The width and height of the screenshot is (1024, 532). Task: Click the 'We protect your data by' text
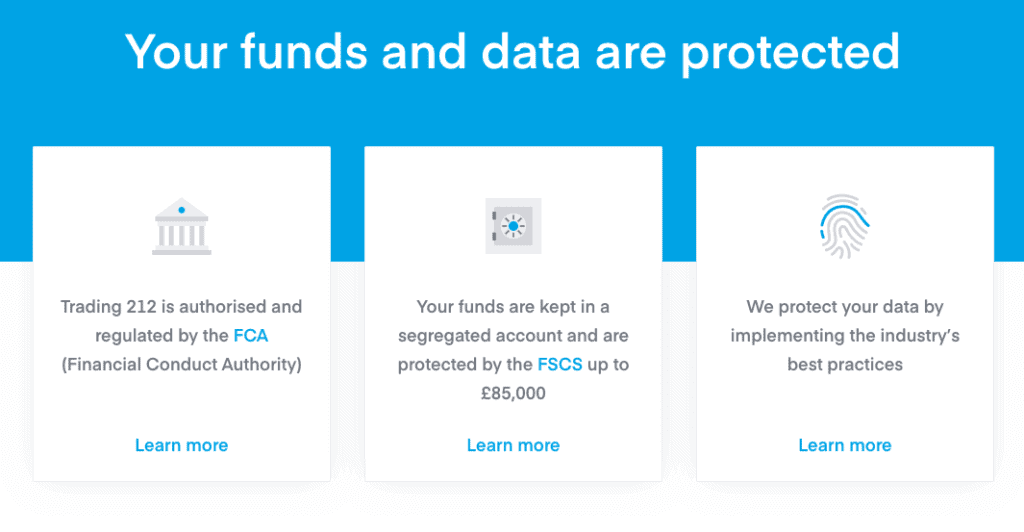(x=845, y=307)
